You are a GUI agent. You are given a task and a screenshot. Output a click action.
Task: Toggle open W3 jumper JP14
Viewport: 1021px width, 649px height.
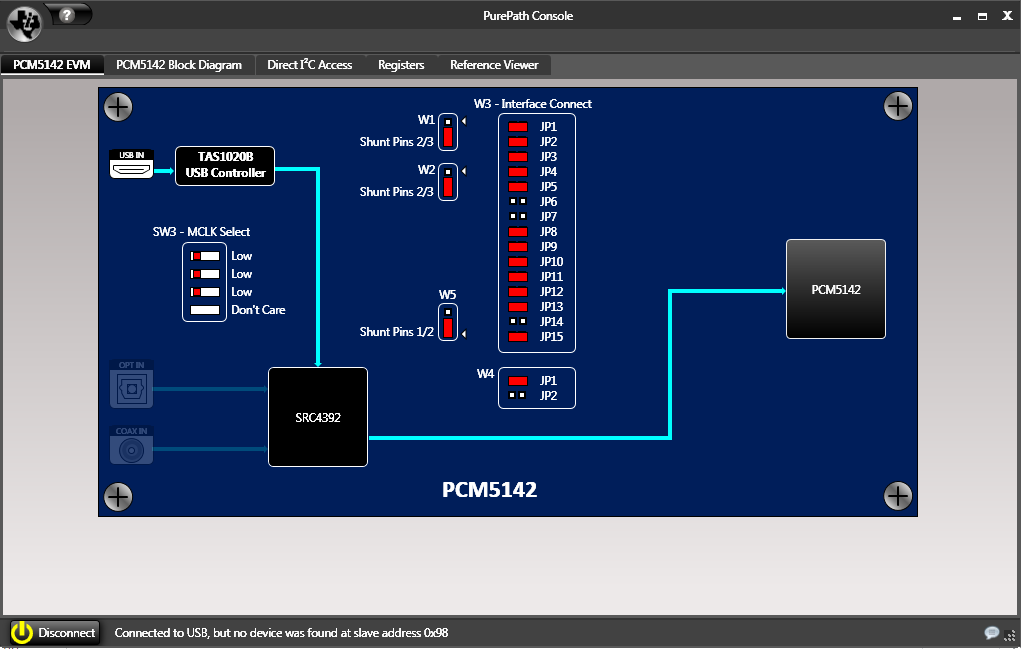point(518,322)
